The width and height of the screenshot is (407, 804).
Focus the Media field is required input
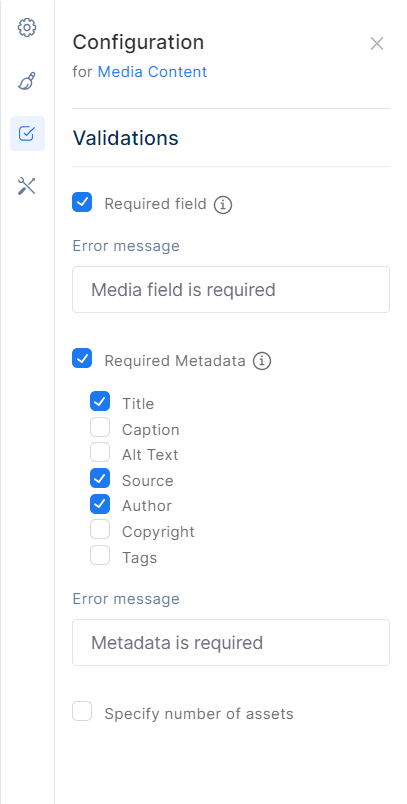tap(231, 289)
